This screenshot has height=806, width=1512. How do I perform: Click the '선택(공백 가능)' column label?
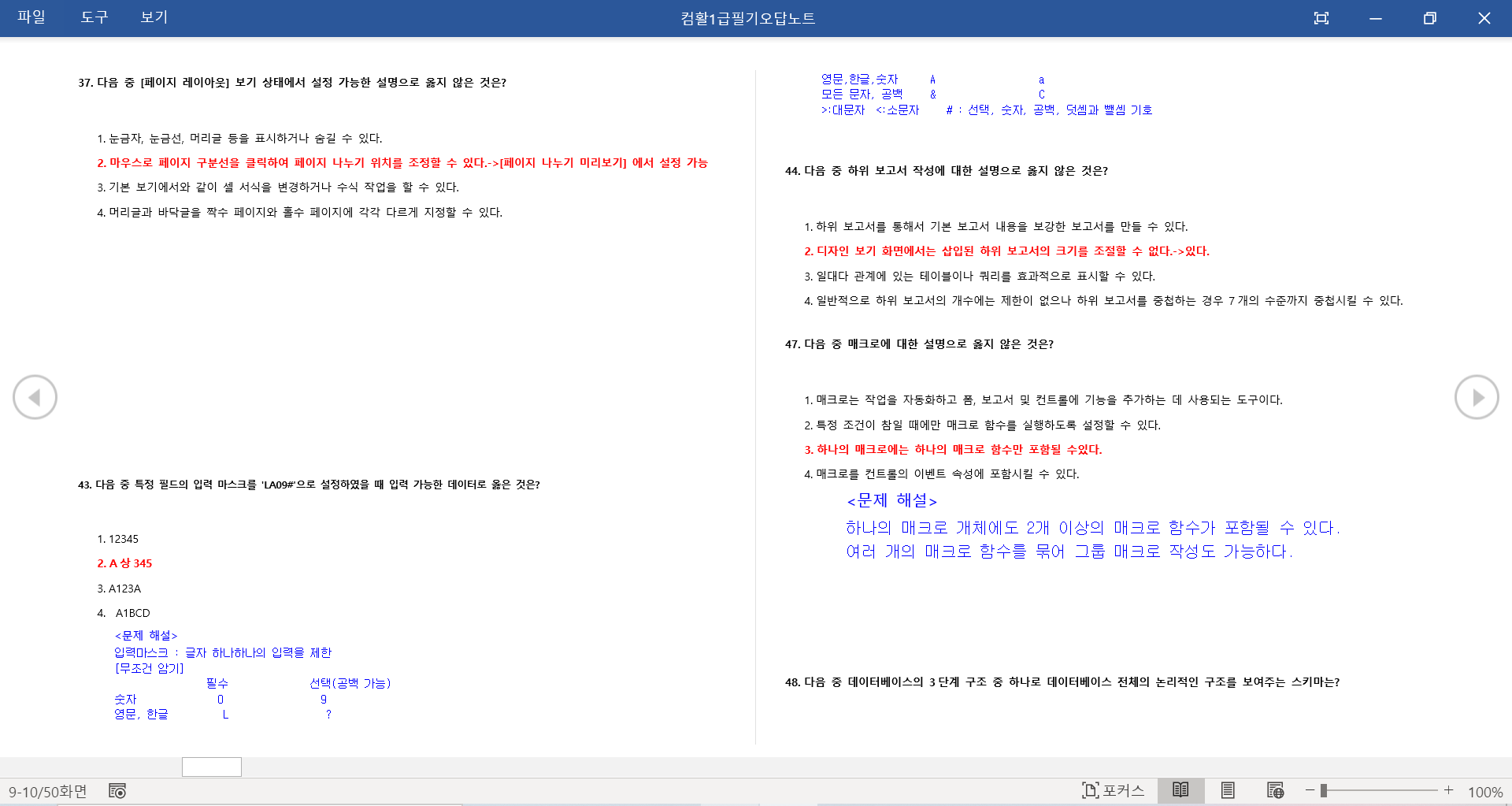[x=350, y=683]
